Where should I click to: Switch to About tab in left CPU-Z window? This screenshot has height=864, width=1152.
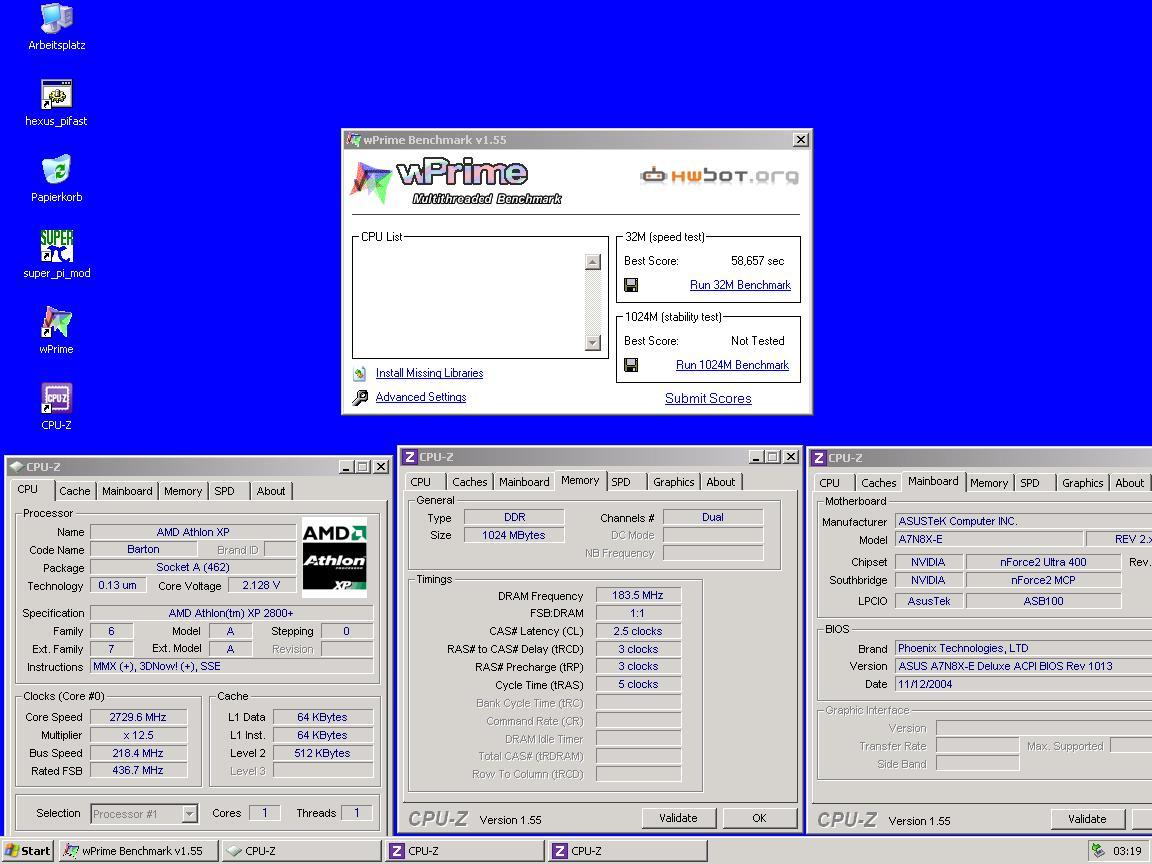pos(271,491)
